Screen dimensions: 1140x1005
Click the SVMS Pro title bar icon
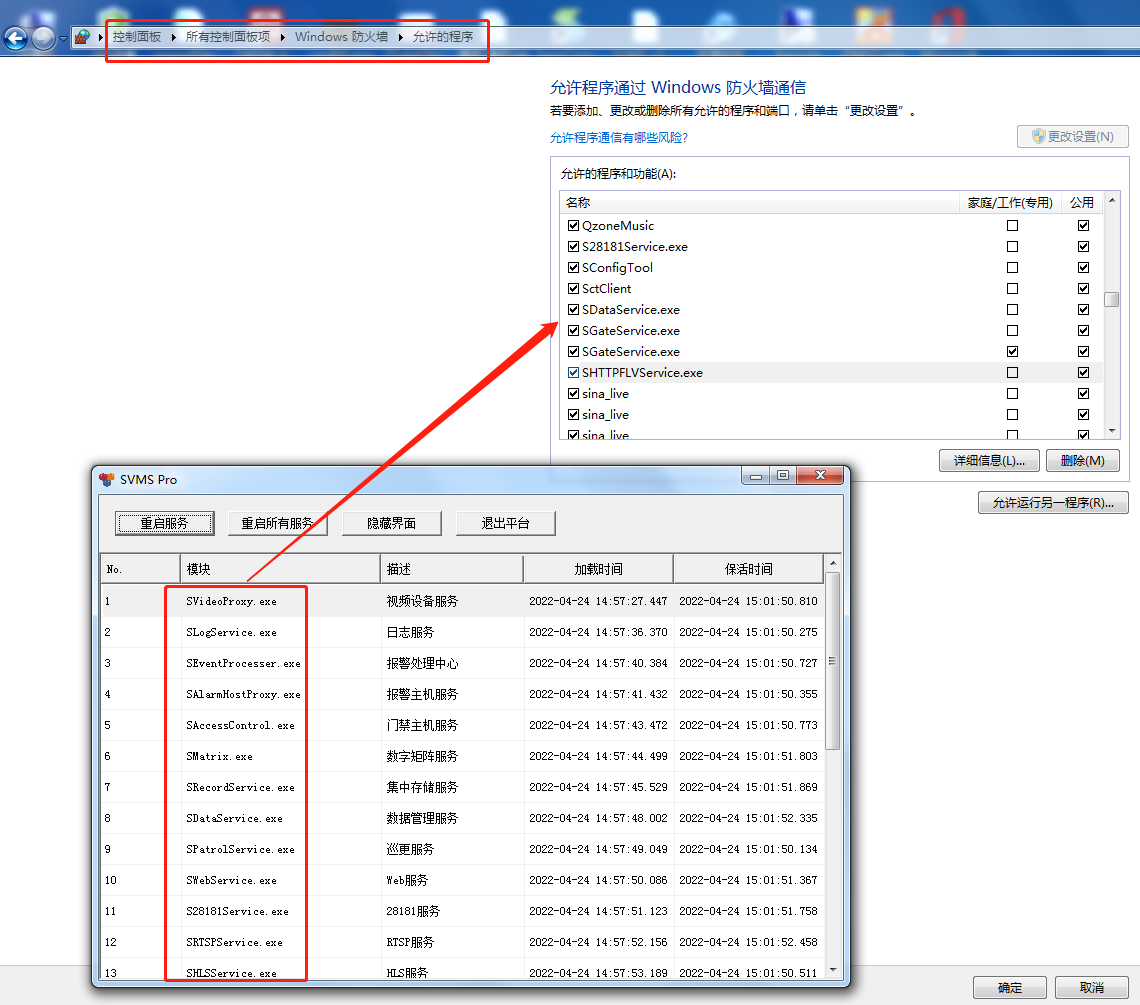pyautogui.click(x=107, y=479)
